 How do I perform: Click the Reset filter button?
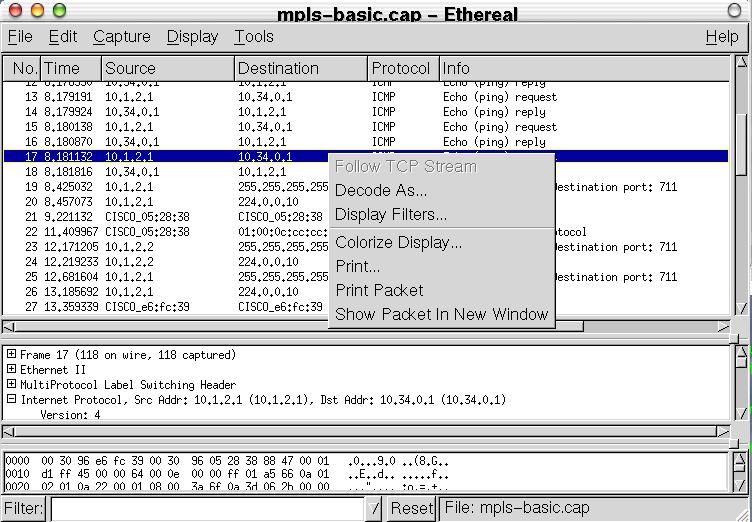pyautogui.click(x=411, y=508)
